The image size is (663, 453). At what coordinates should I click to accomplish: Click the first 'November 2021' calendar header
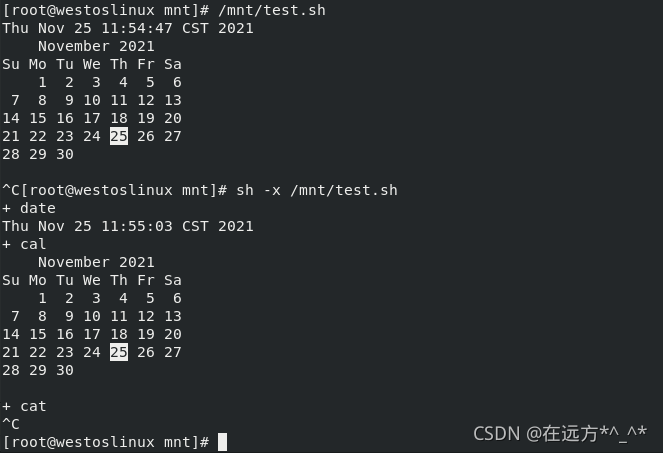tap(96, 46)
